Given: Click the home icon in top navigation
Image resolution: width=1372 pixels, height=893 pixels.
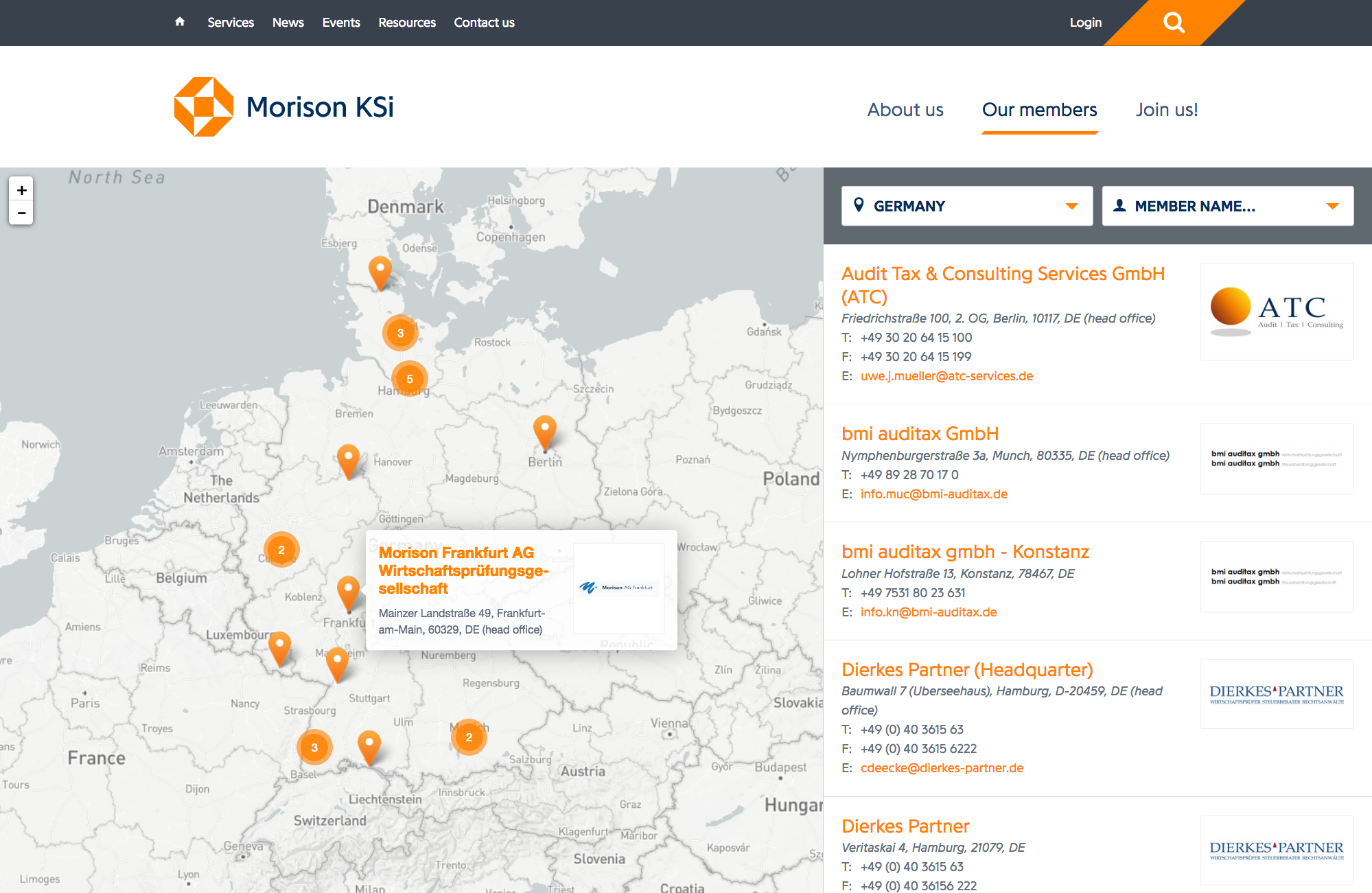Looking at the screenshot, I should click(x=180, y=22).
